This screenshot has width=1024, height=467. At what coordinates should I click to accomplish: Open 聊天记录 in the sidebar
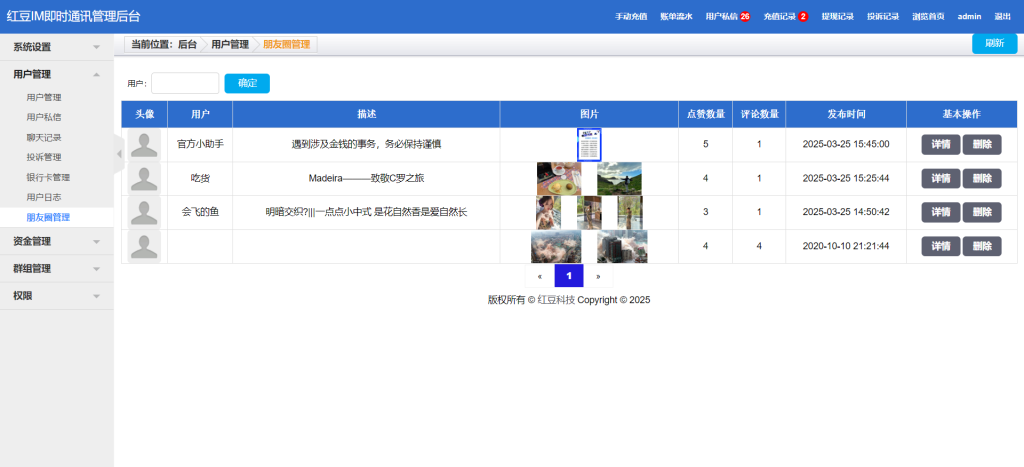click(44, 137)
